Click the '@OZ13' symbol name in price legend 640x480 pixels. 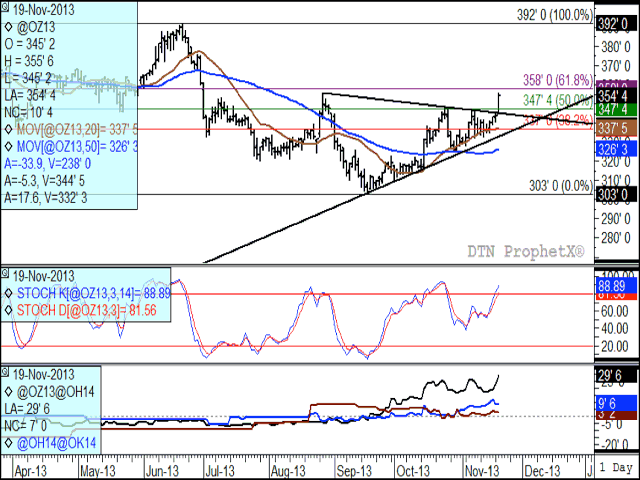[36, 27]
